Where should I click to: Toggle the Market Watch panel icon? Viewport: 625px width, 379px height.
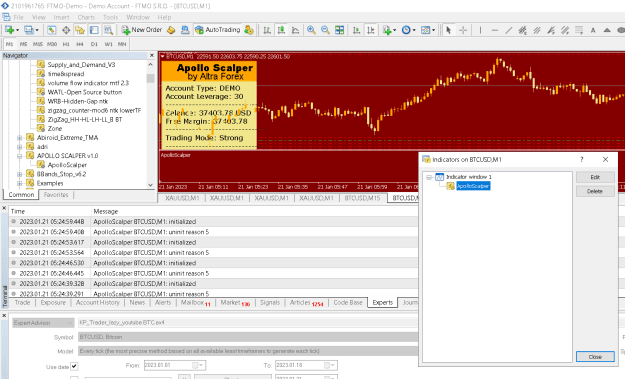point(51,30)
